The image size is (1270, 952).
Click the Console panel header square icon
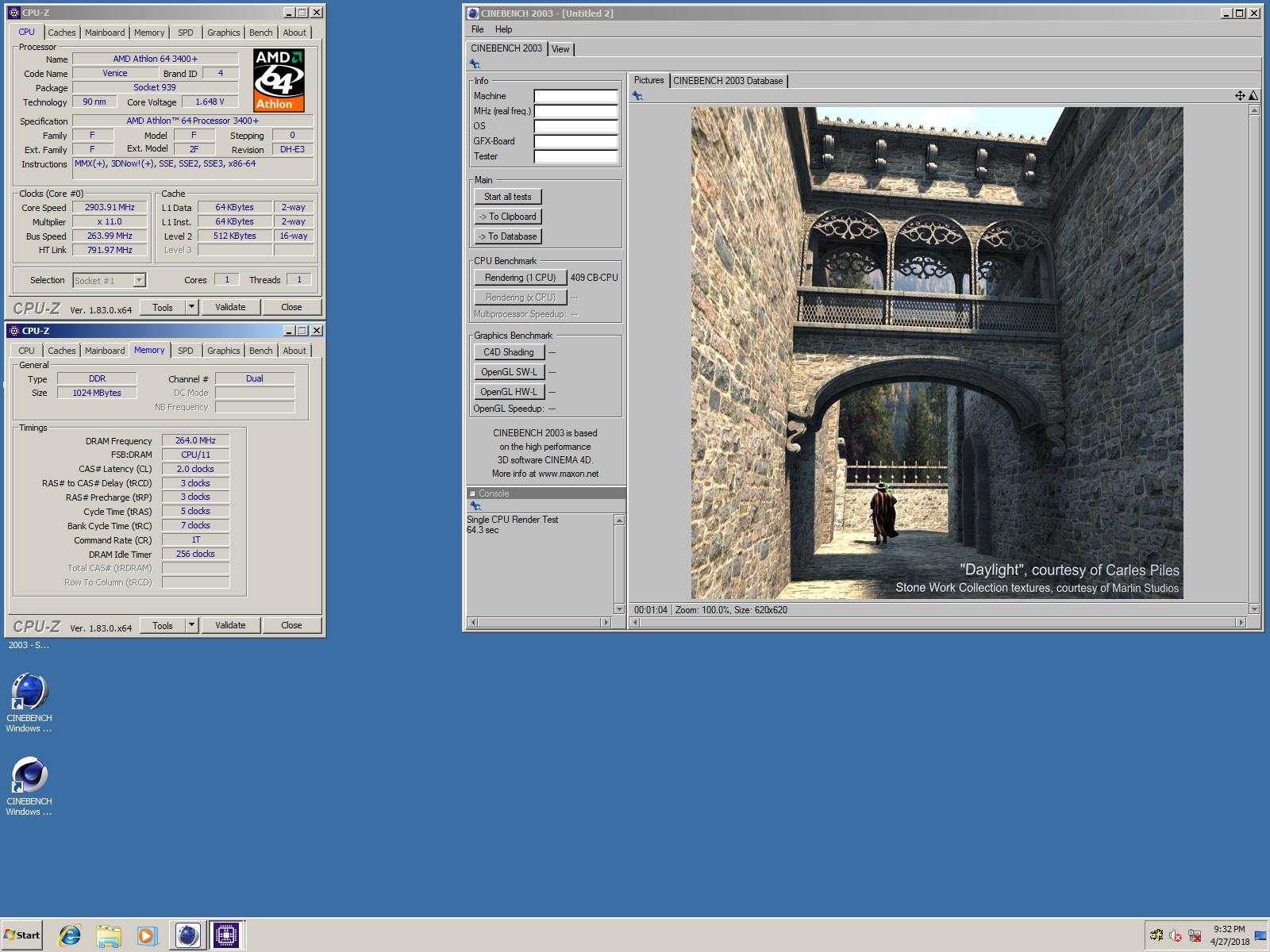tap(472, 493)
